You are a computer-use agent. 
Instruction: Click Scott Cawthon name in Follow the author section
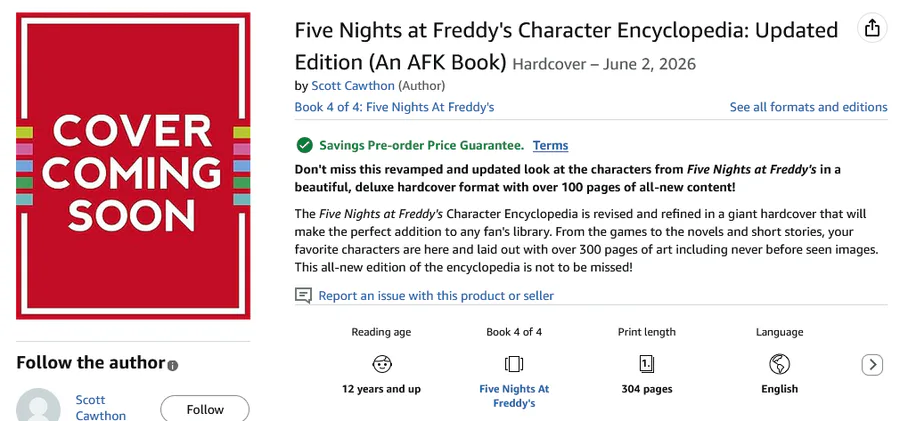tap(101, 407)
